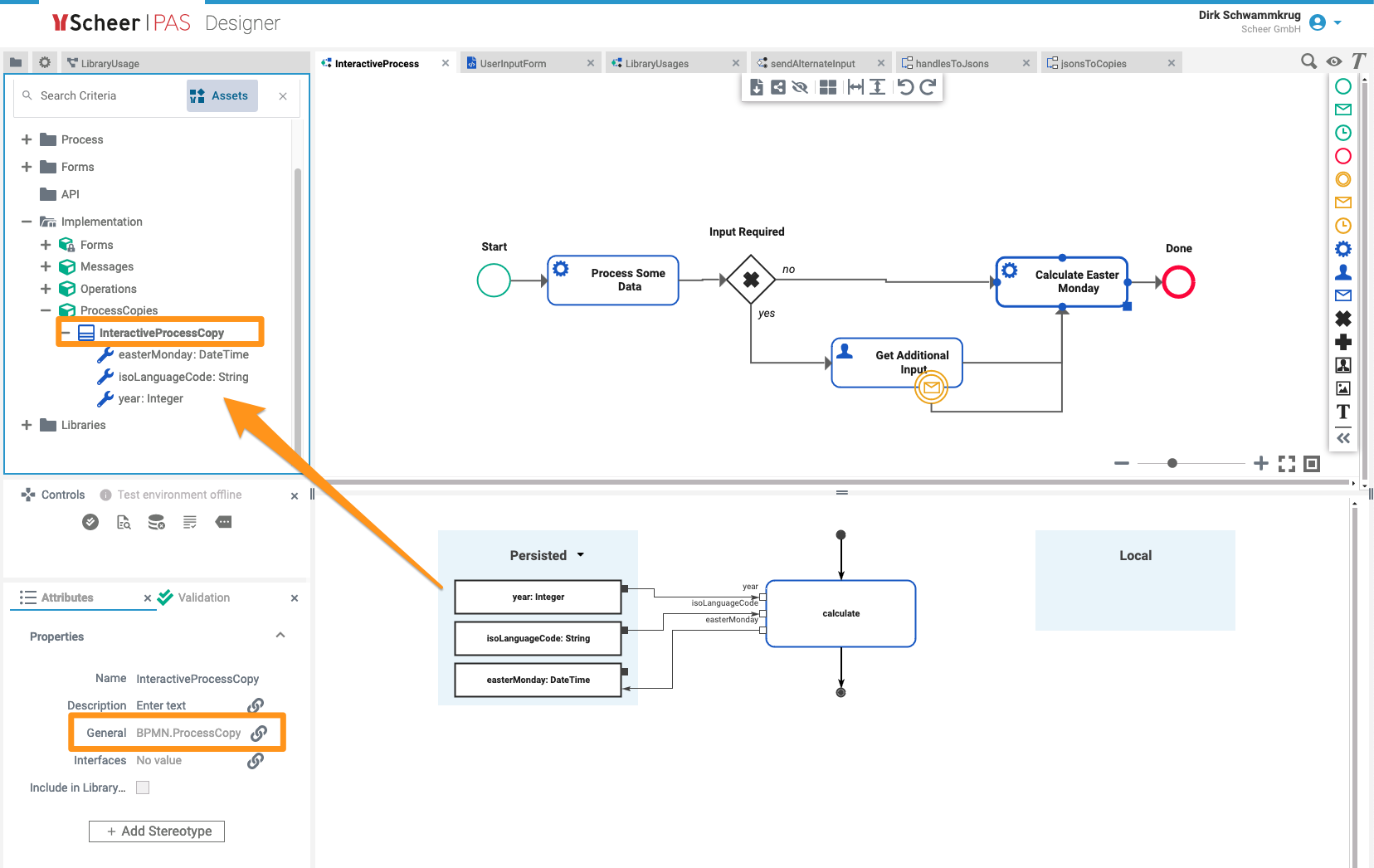
Task: Click the redo icon in diagram toolbar
Action: point(928,87)
